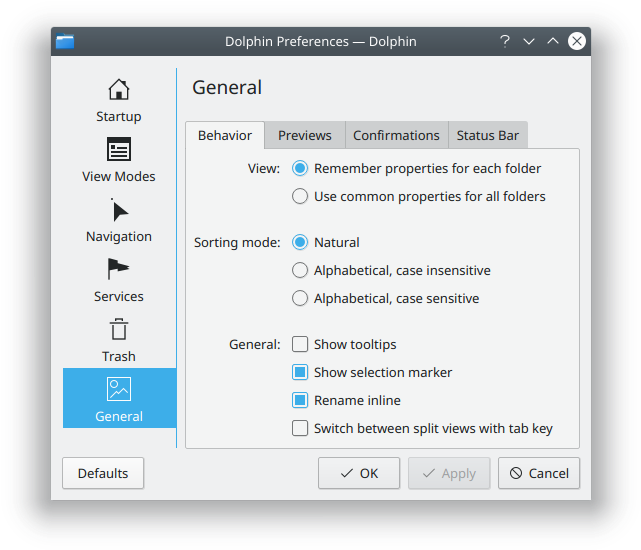Open the Startup settings page icon
The image size is (641, 550).
click(x=119, y=90)
